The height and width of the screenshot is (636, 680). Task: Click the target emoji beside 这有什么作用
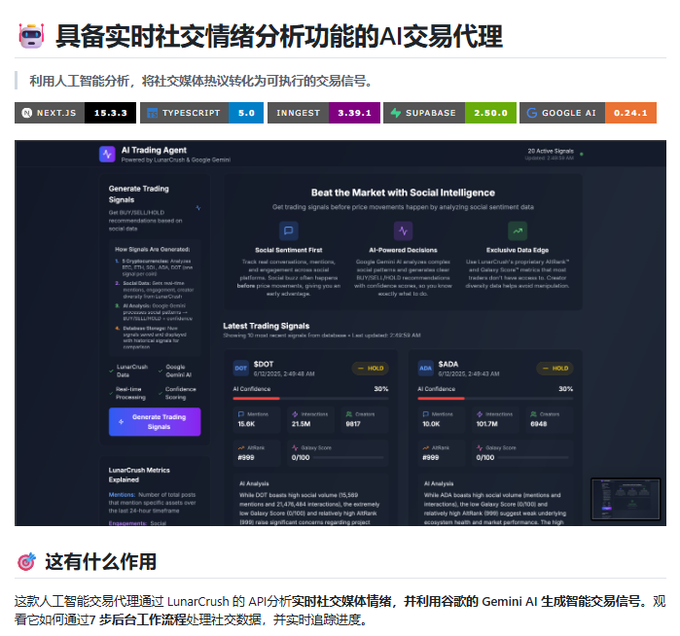point(27,562)
